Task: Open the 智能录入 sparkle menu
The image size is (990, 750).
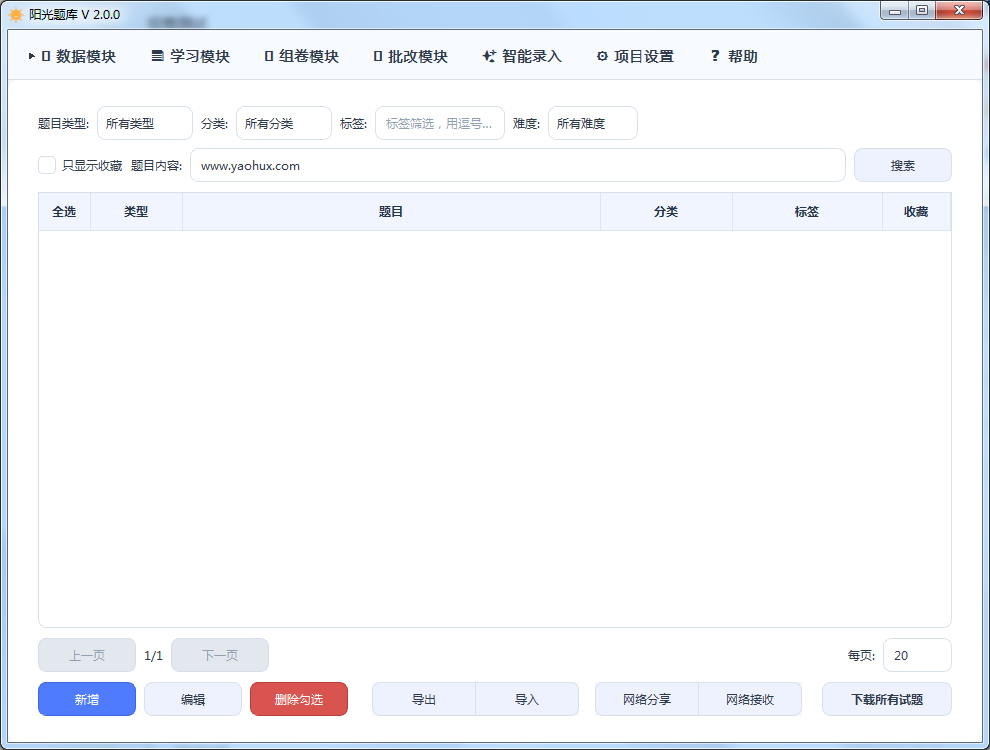Action: point(522,56)
